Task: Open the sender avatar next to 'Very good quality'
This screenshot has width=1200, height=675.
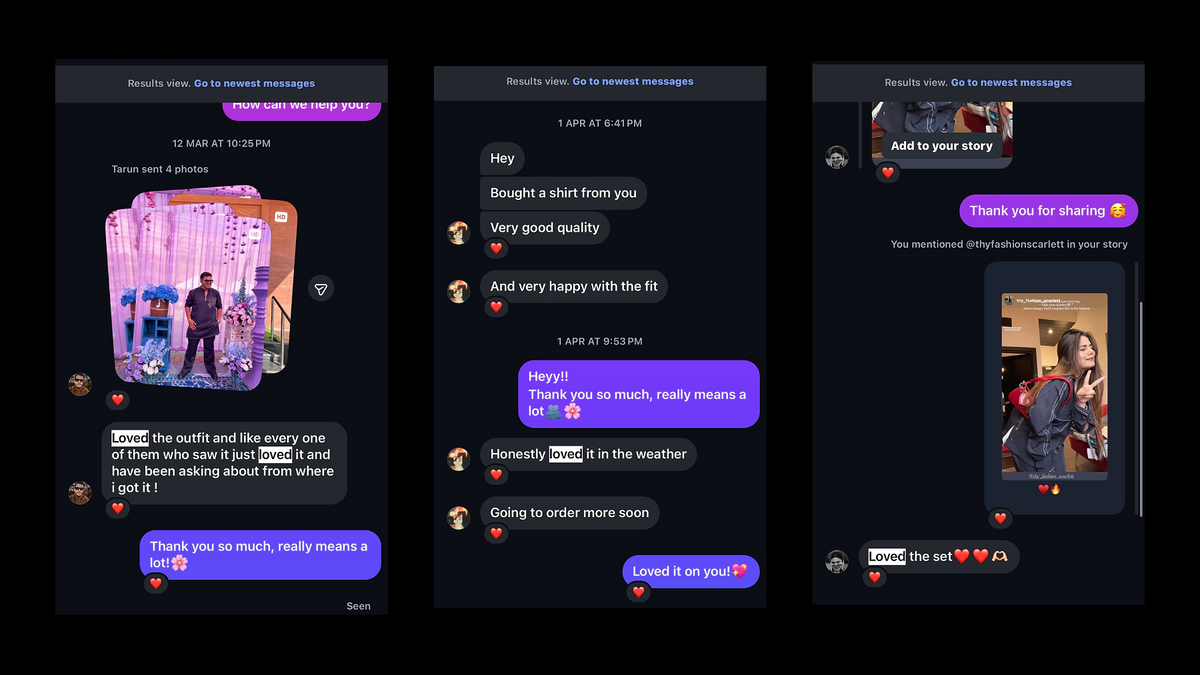Action: click(x=459, y=233)
